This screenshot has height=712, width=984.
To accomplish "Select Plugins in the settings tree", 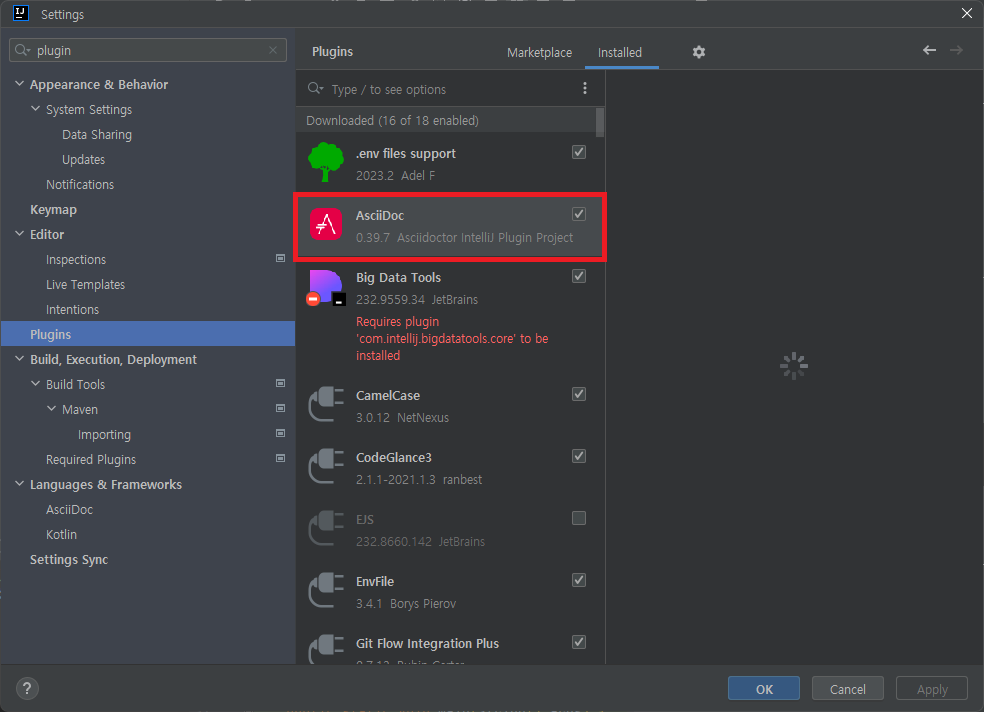I will pos(148,334).
